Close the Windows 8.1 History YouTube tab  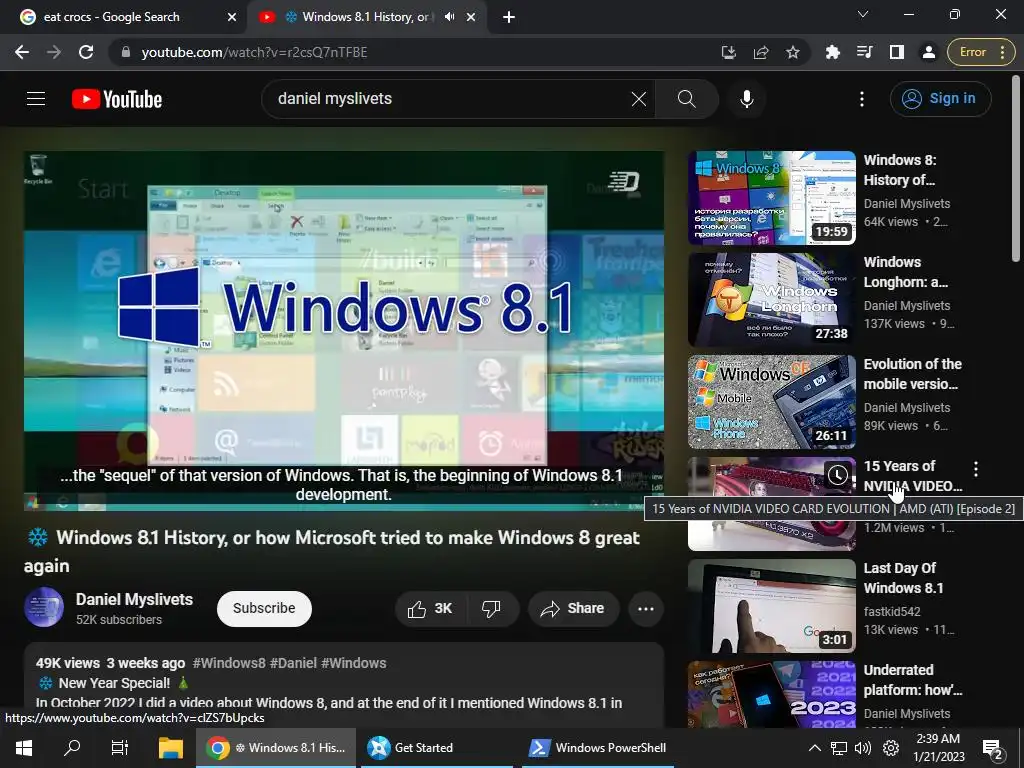(471, 17)
